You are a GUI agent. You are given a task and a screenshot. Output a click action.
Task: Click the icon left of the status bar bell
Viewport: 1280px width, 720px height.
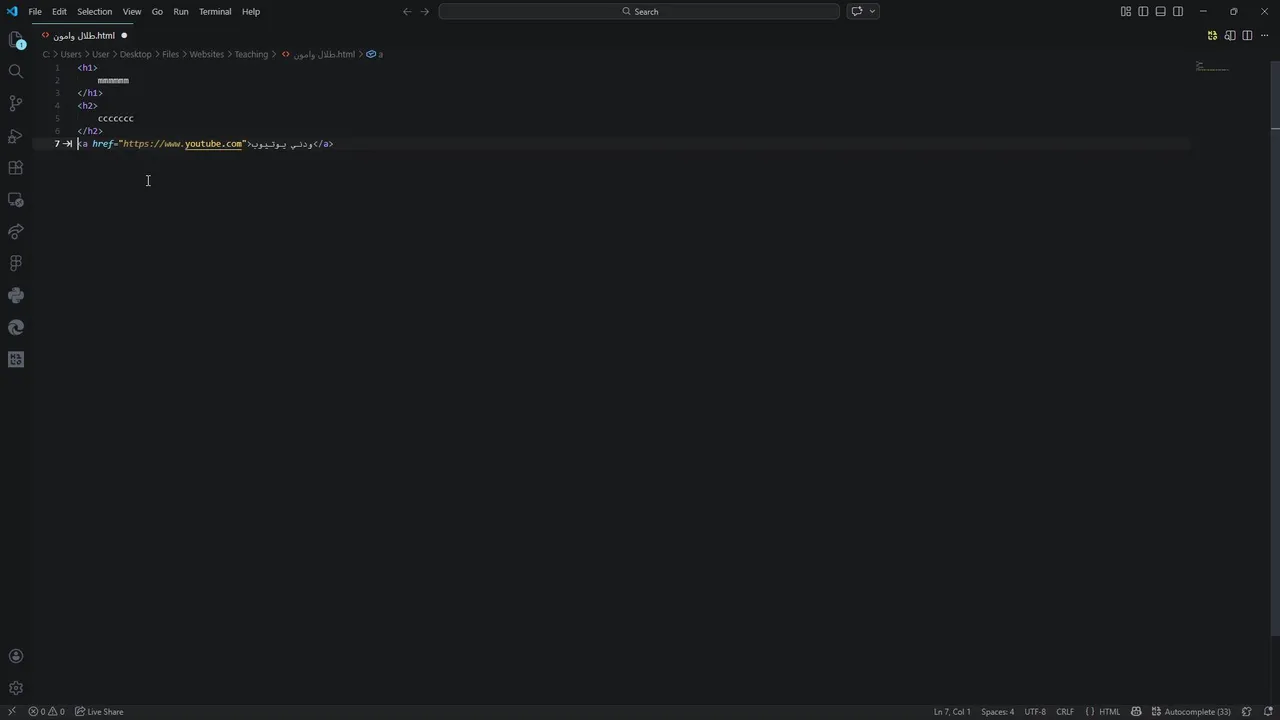1247,712
